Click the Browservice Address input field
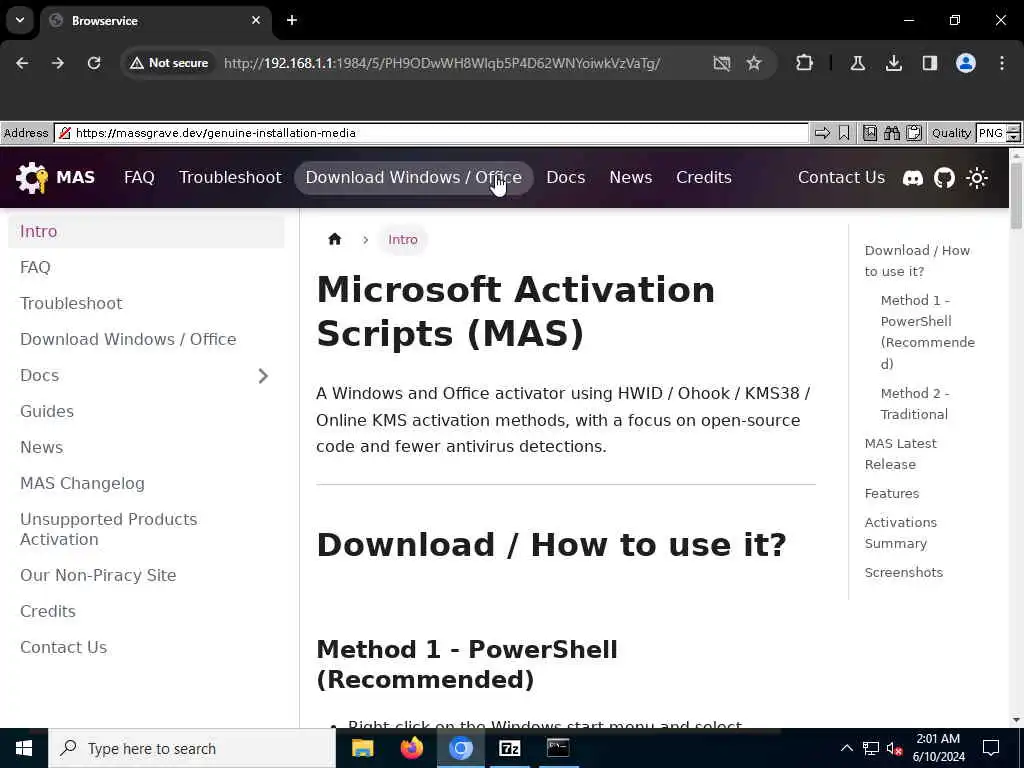Viewport: 1024px width, 768px height. (x=431, y=133)
